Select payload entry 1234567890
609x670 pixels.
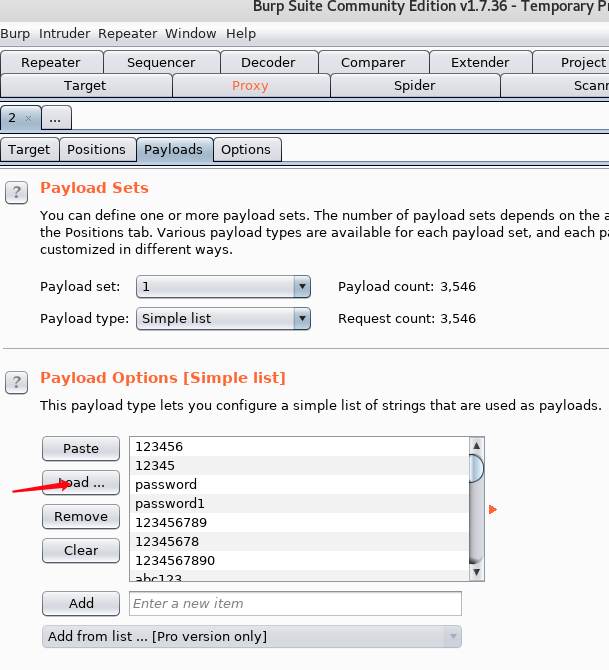(x=299, y=560)
